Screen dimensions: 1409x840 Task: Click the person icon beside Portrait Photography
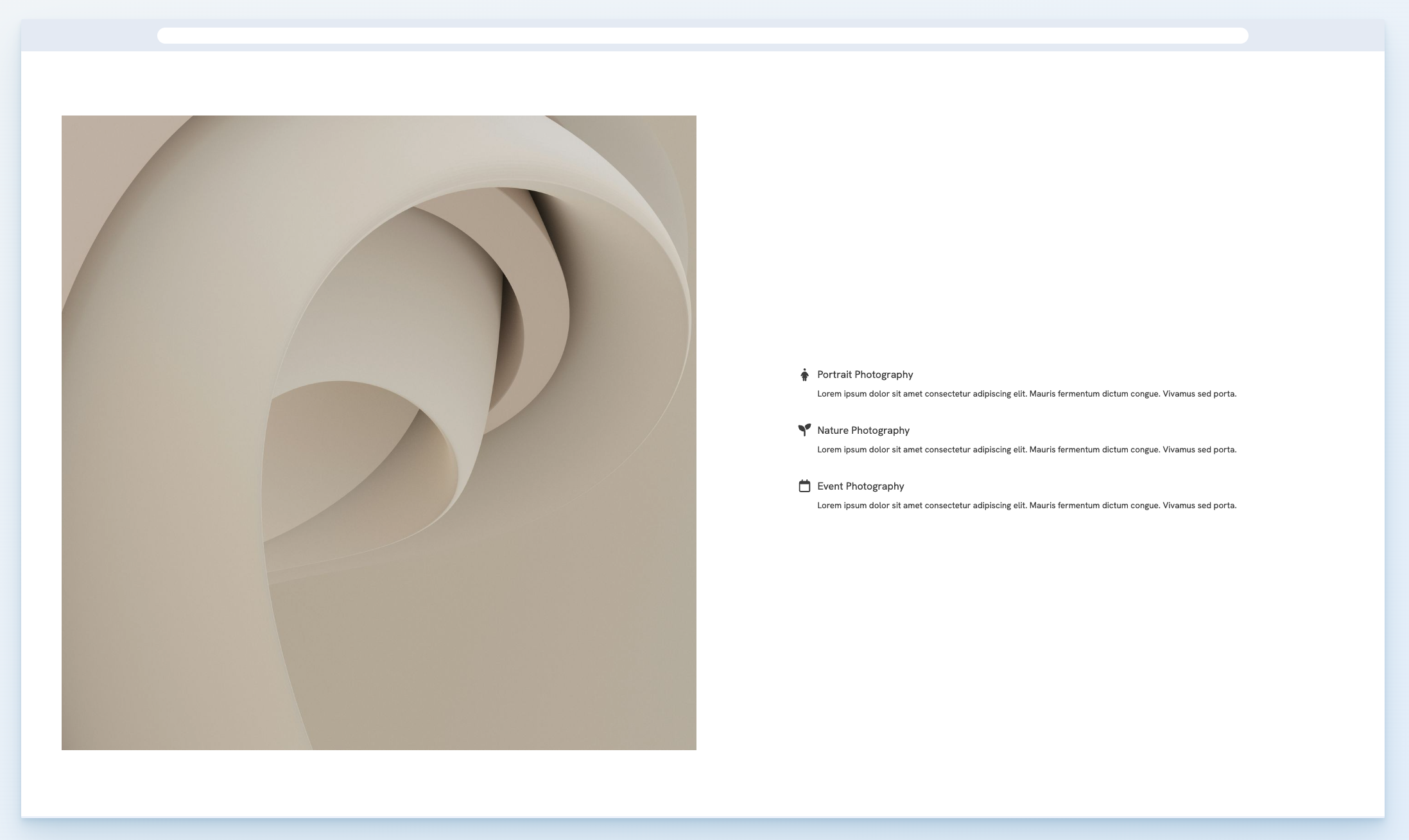804,375
